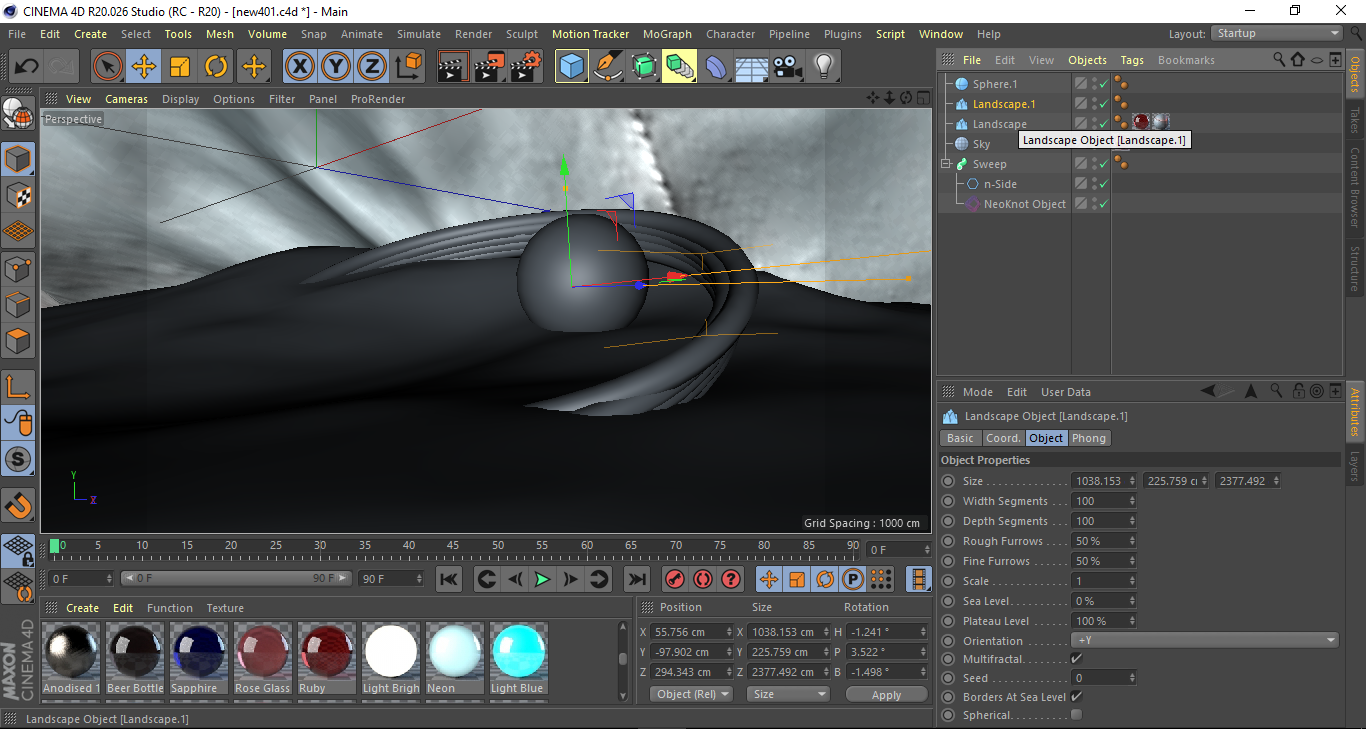Viewport: 1366px width, 729px height.
Task: Click the Make Editable icon
Action: tap(19, 114)
